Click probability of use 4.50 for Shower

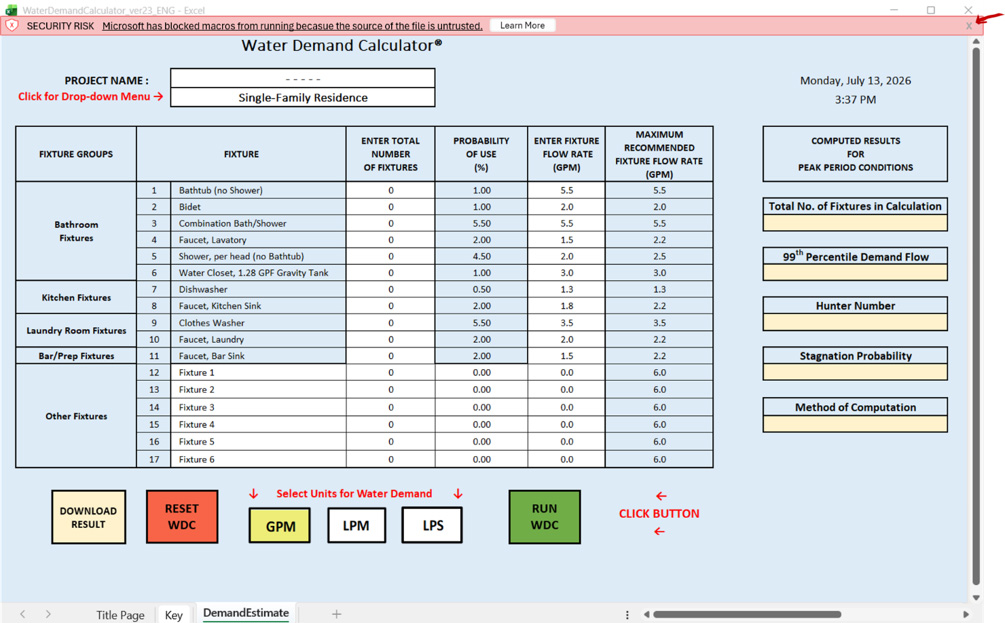tap(481, 256)
